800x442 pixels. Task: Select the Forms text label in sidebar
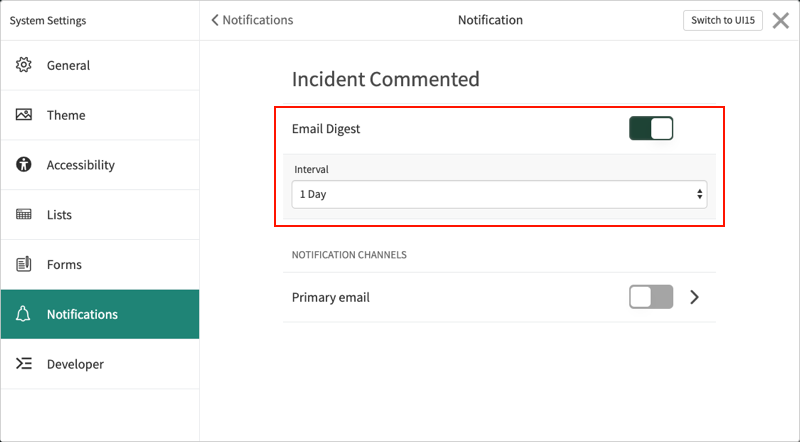coord(64,265)
